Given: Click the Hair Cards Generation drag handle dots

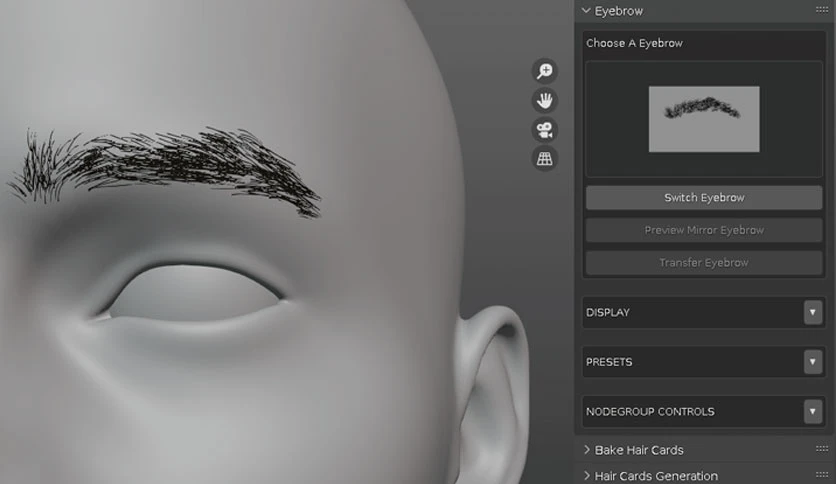Looking at the screenshot, I should 822,474.
